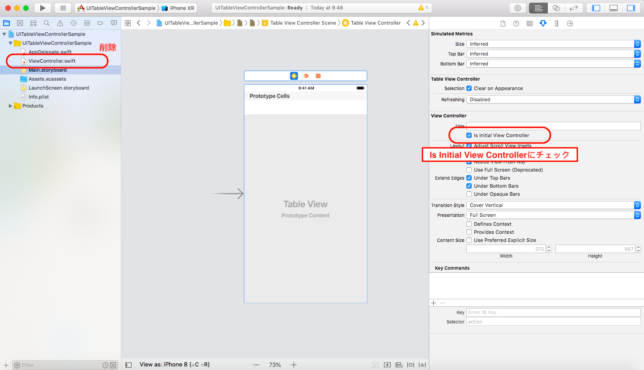Select Assets.xcassets in navigator
The width and height of the screenshot is (644, 370).
point(47,79)
